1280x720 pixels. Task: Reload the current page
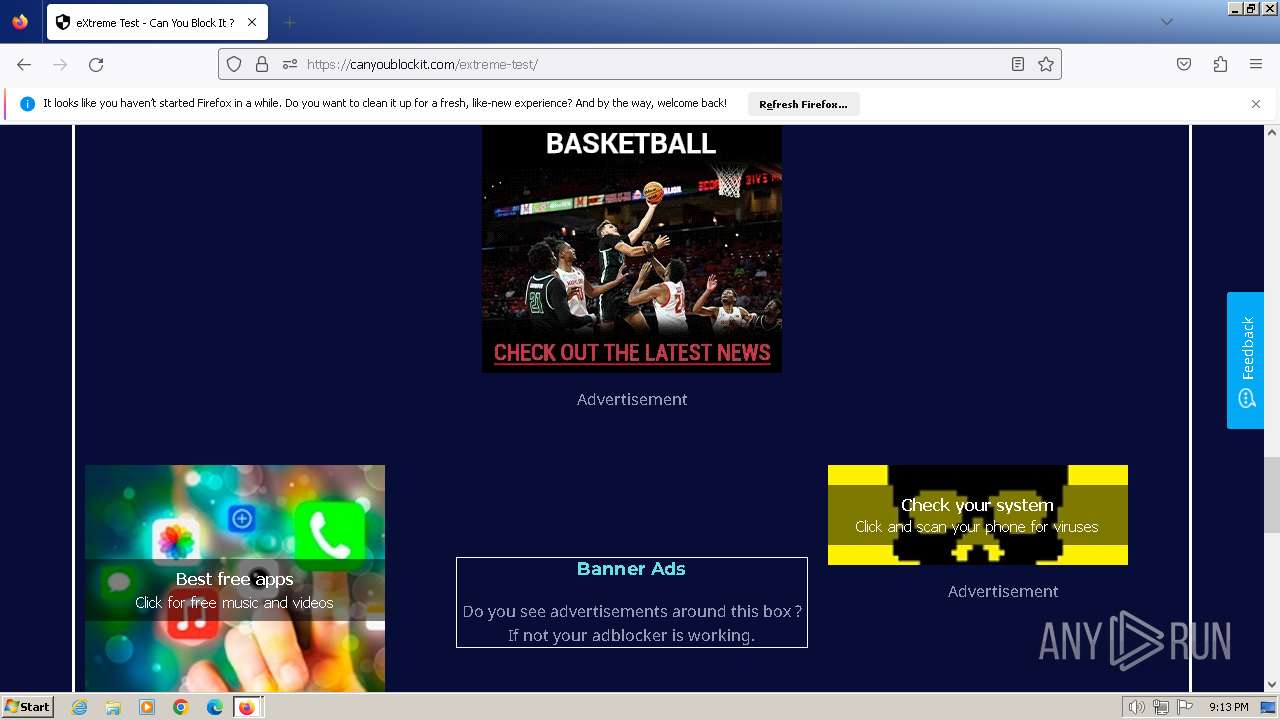(x=96, y=64)
